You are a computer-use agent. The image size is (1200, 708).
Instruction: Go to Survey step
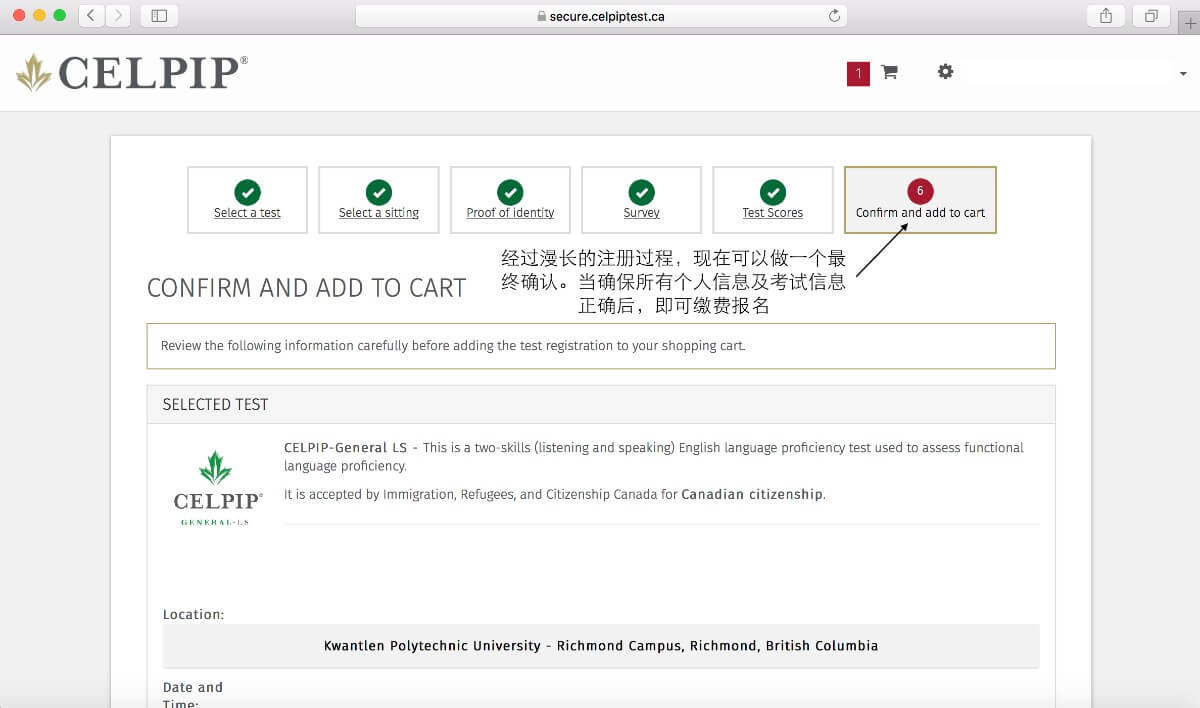pyautogui.click(x=641, y=200)
